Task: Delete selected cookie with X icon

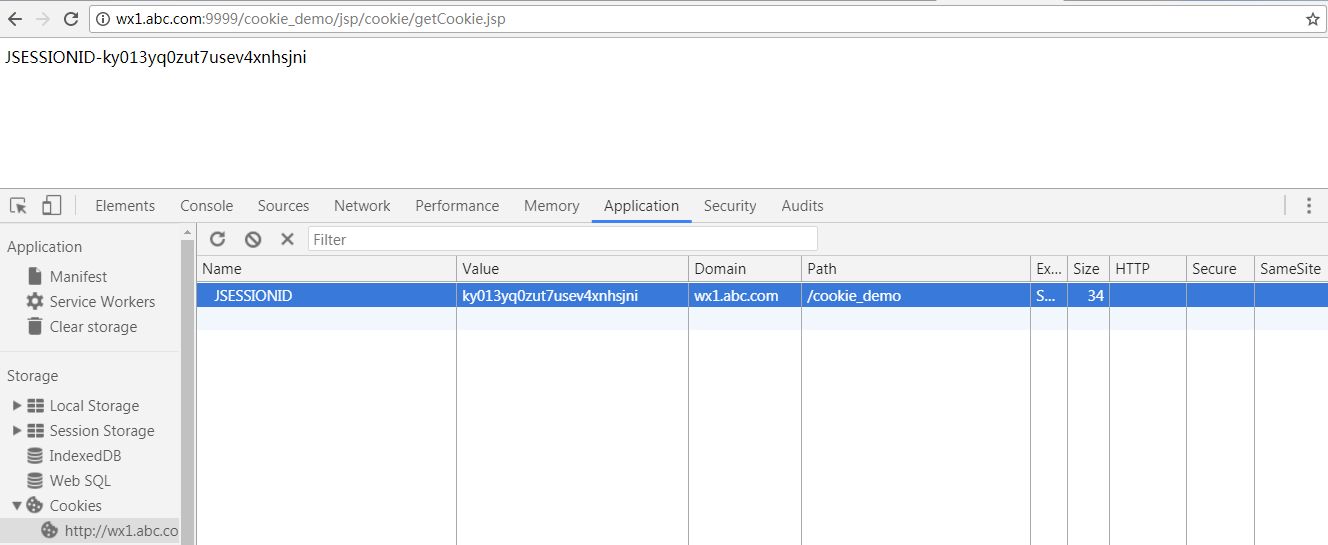Action: coord(287,239)
